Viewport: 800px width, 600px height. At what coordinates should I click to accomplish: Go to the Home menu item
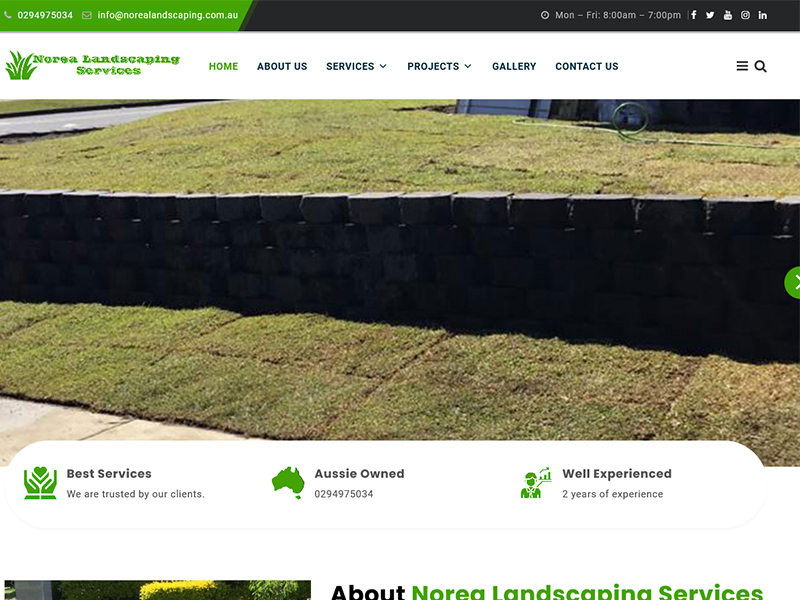(x=223, y=66)
